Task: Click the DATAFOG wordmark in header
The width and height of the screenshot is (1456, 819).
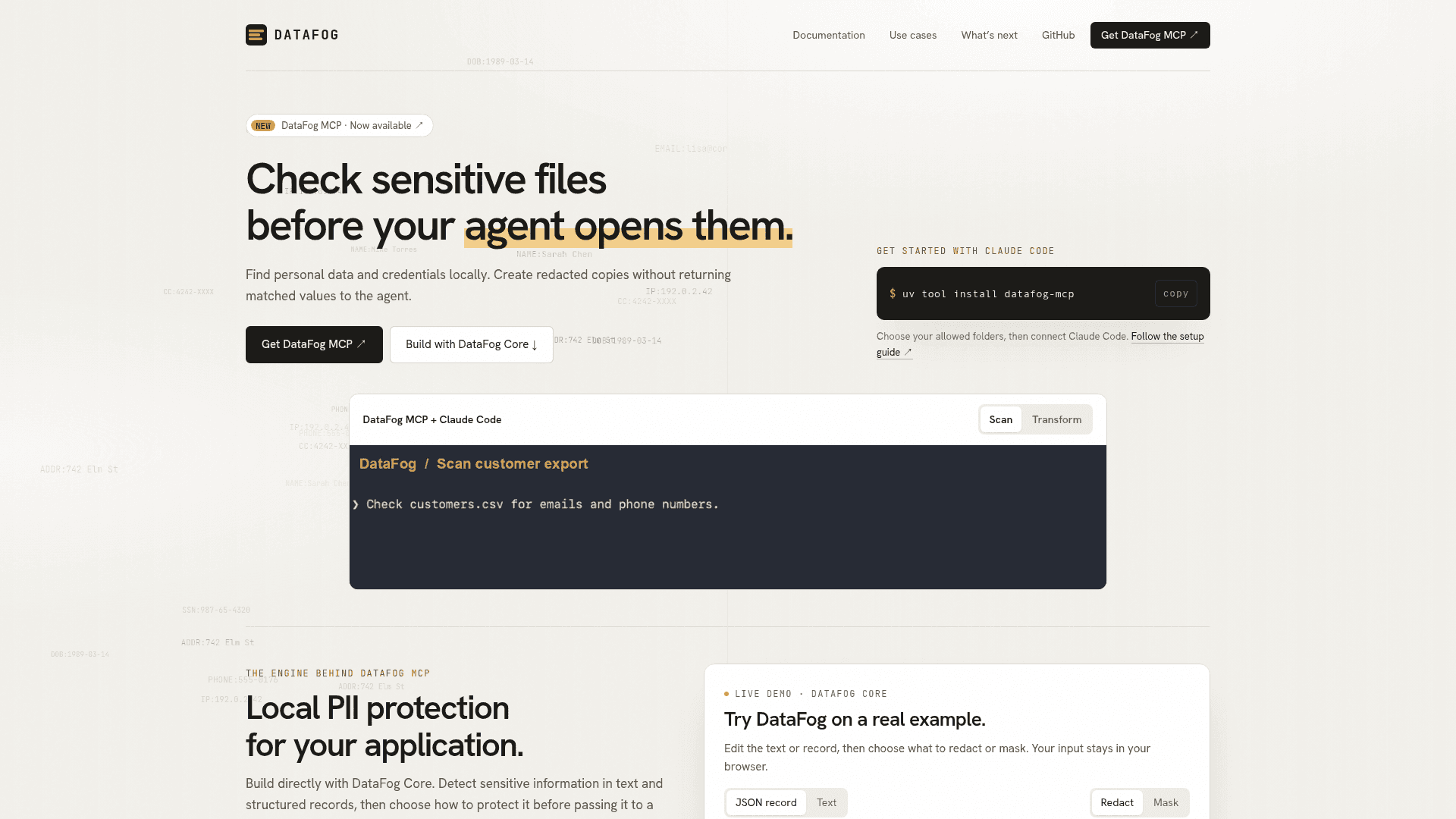Action: pos(306,35)
